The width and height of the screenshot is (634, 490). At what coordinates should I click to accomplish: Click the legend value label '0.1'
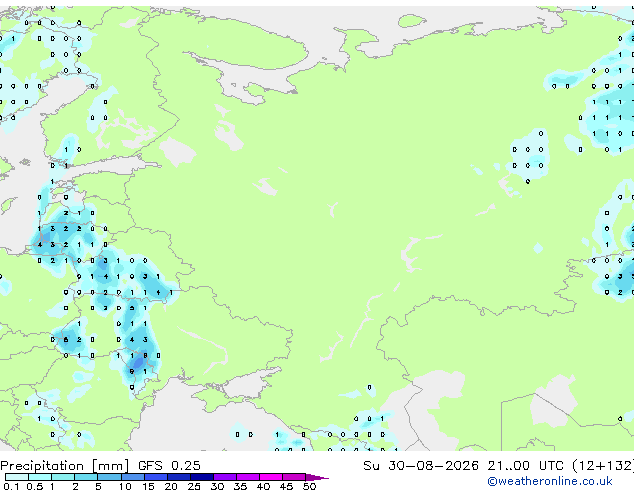pyautogui.click(x=11, y=486)
